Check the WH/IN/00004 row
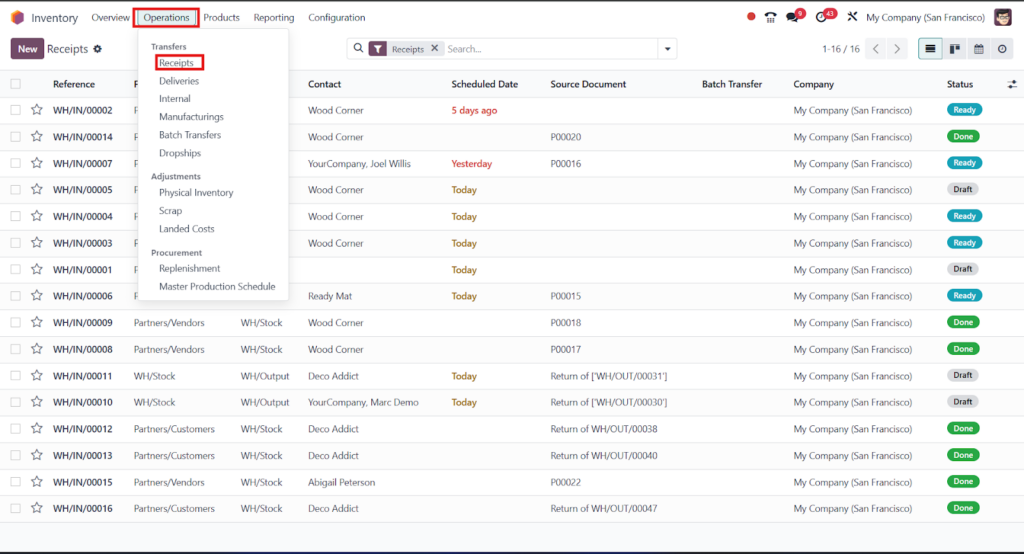The height and width of the screenshot is (554, 1024). coord(16,216)
